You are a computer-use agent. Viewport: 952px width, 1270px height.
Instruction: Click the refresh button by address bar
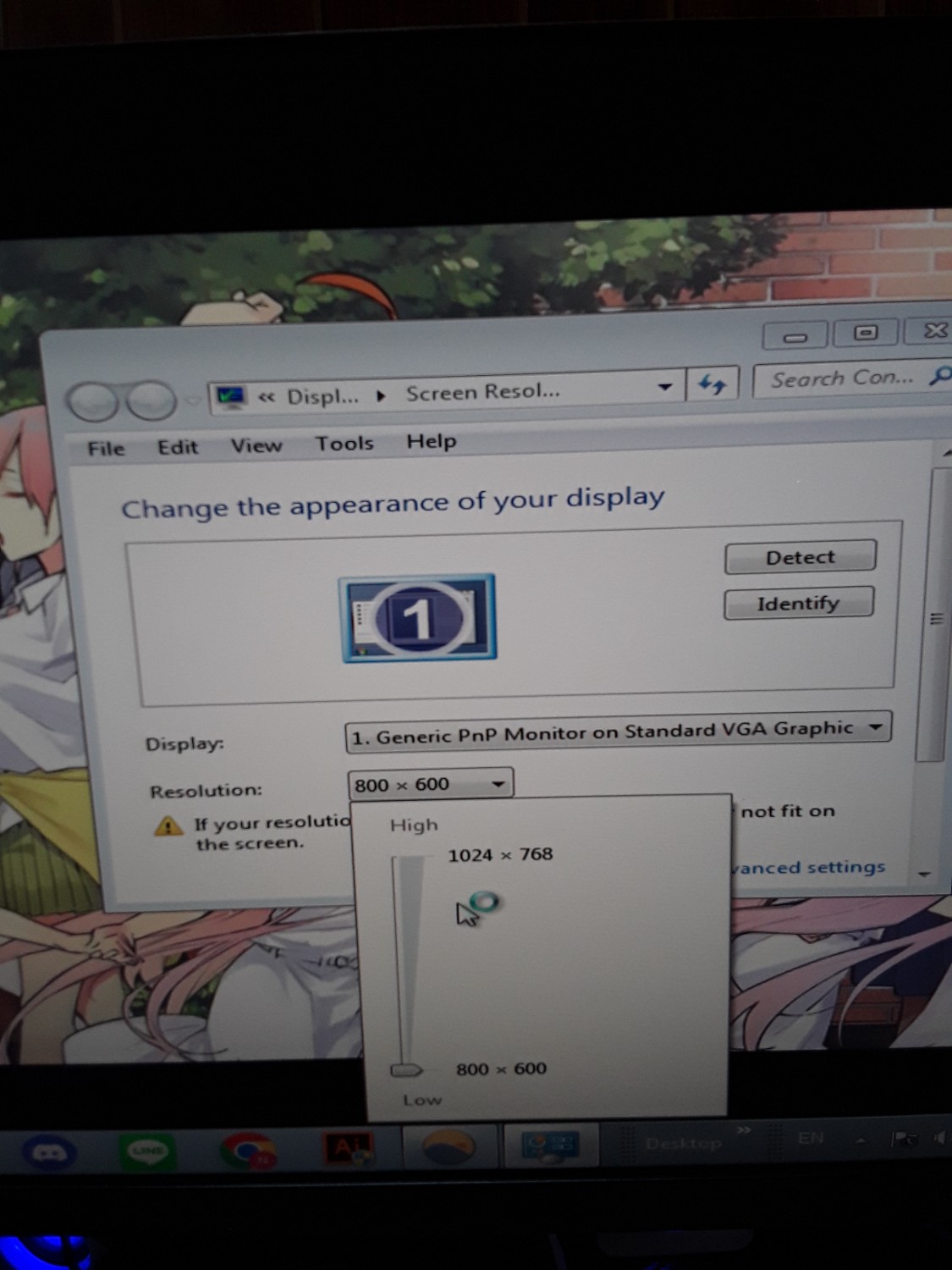click(712, 385)
